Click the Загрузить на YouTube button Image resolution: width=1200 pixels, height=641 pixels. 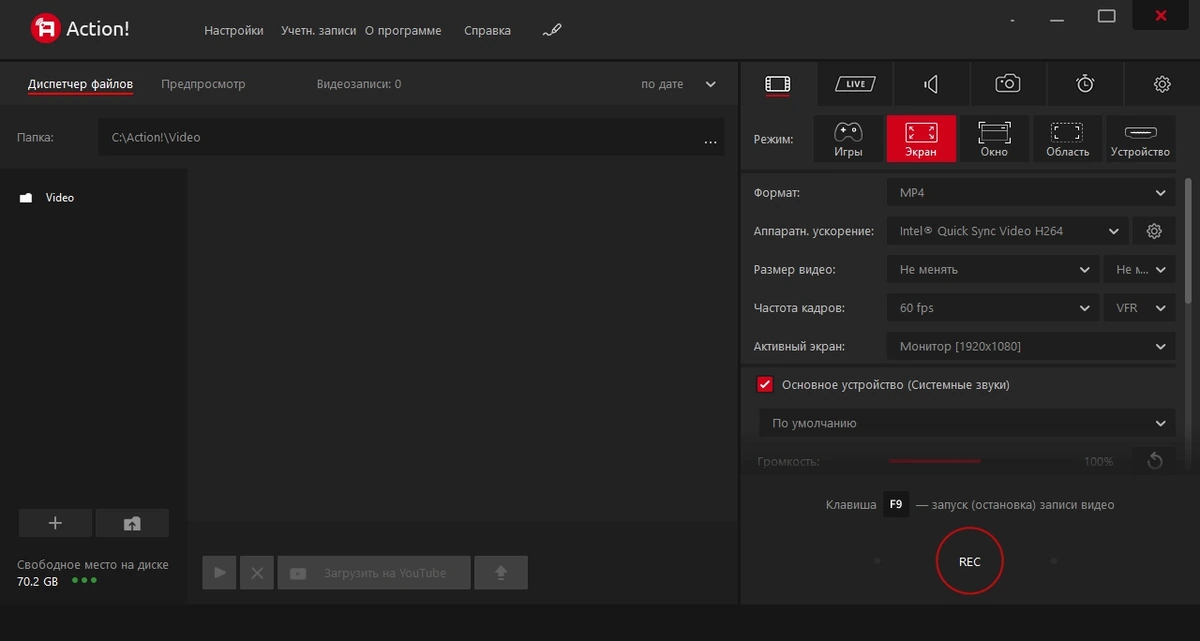point(374,573)
